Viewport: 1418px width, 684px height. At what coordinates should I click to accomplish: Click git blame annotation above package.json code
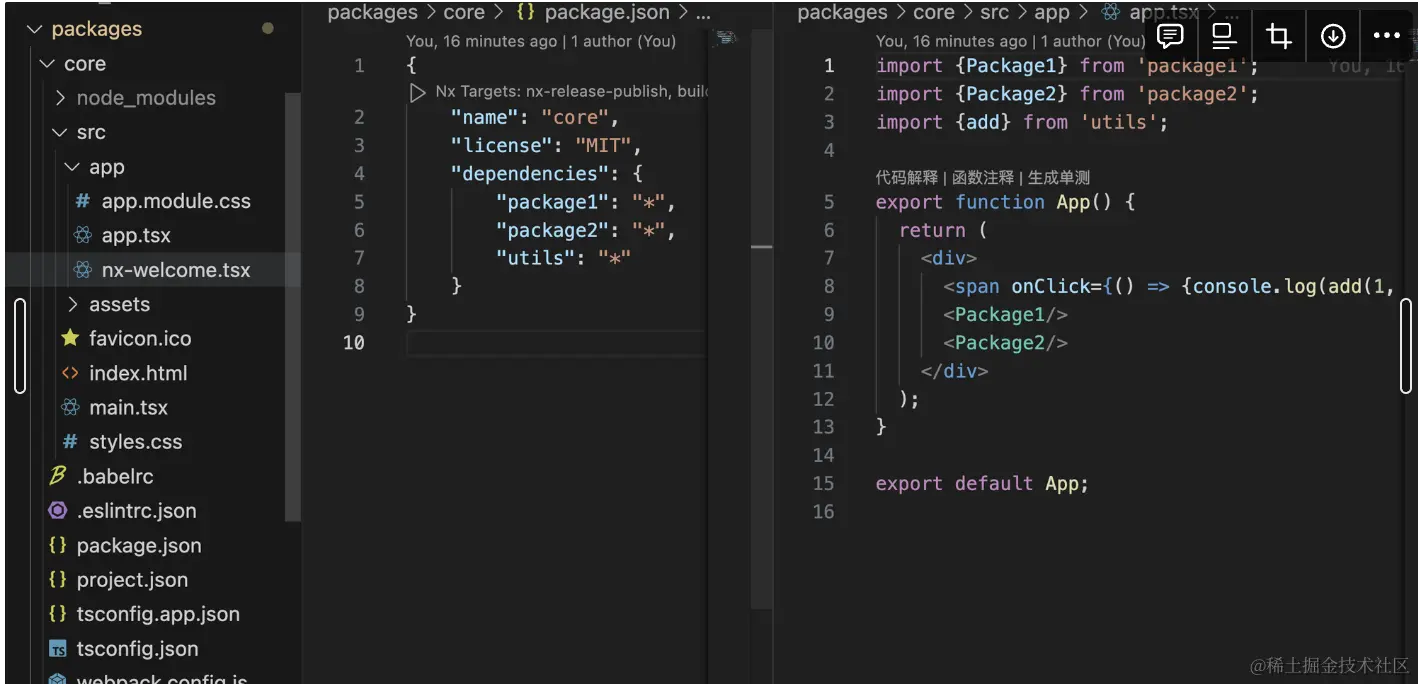tap(541, 41)
